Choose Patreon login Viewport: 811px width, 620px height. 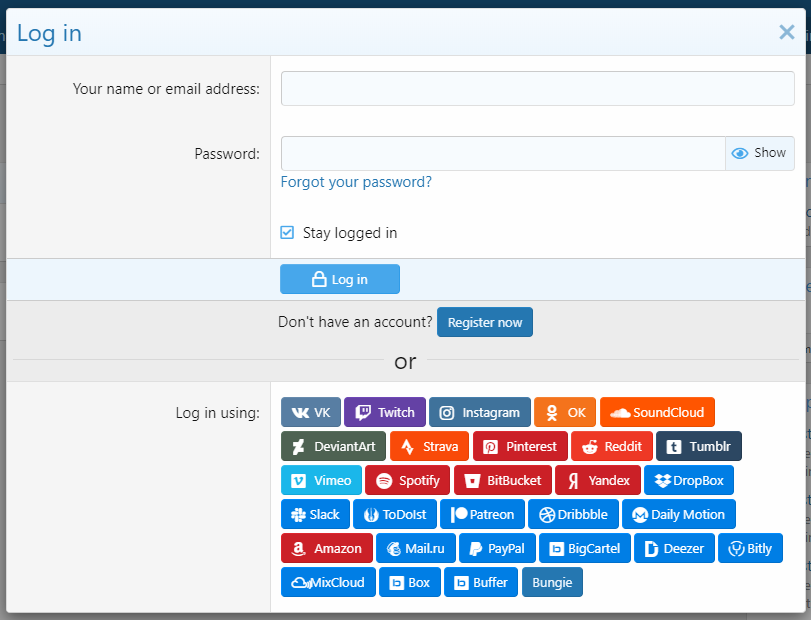point(483,515)
